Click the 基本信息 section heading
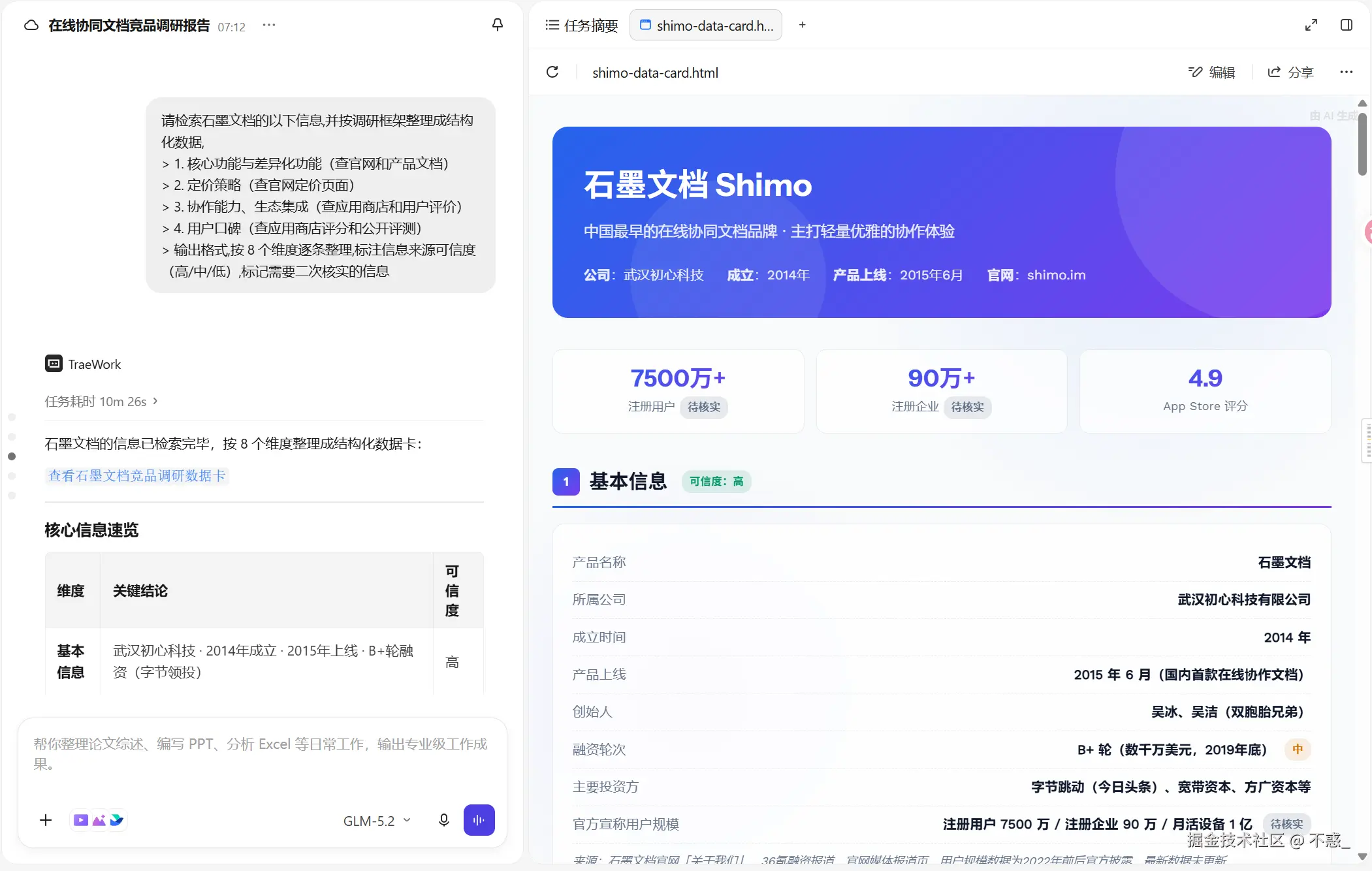The width and height of the screenshot is (1372, 871). click(x=628, y=481)
